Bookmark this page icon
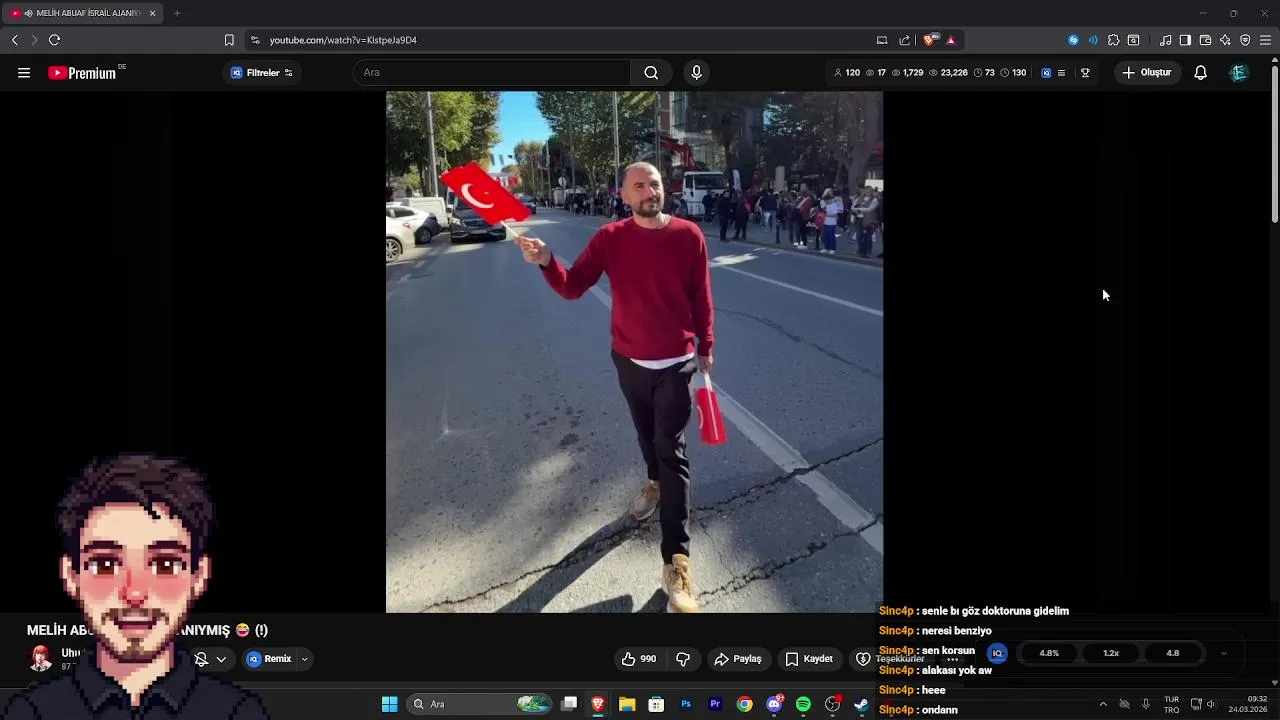Image resolution: width=1280 pixels, height=720 pixels. pyautogui.click(x=229, y=40)
